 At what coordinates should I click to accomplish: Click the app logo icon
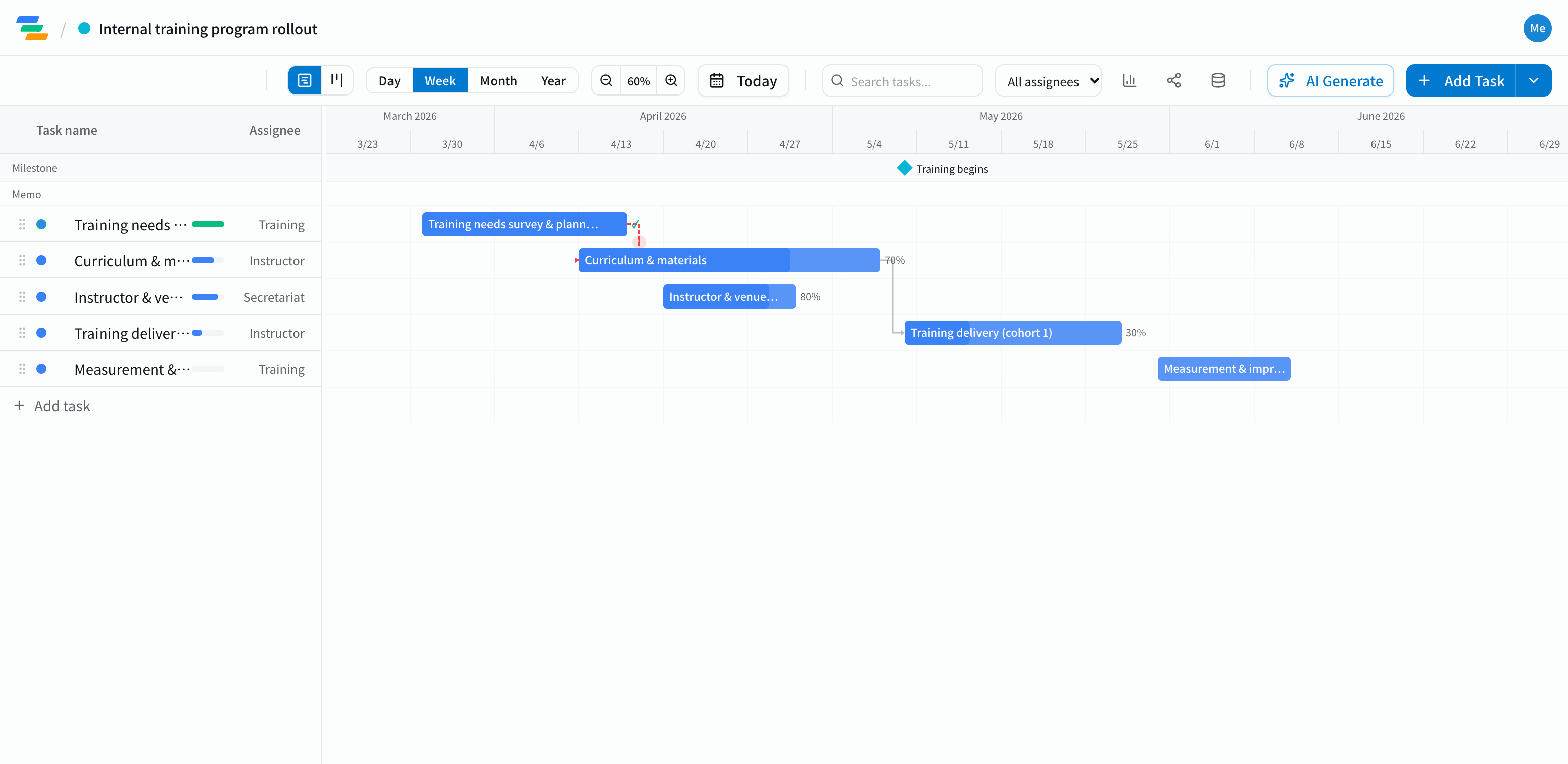pyautogui.click(x=32, y=28)
